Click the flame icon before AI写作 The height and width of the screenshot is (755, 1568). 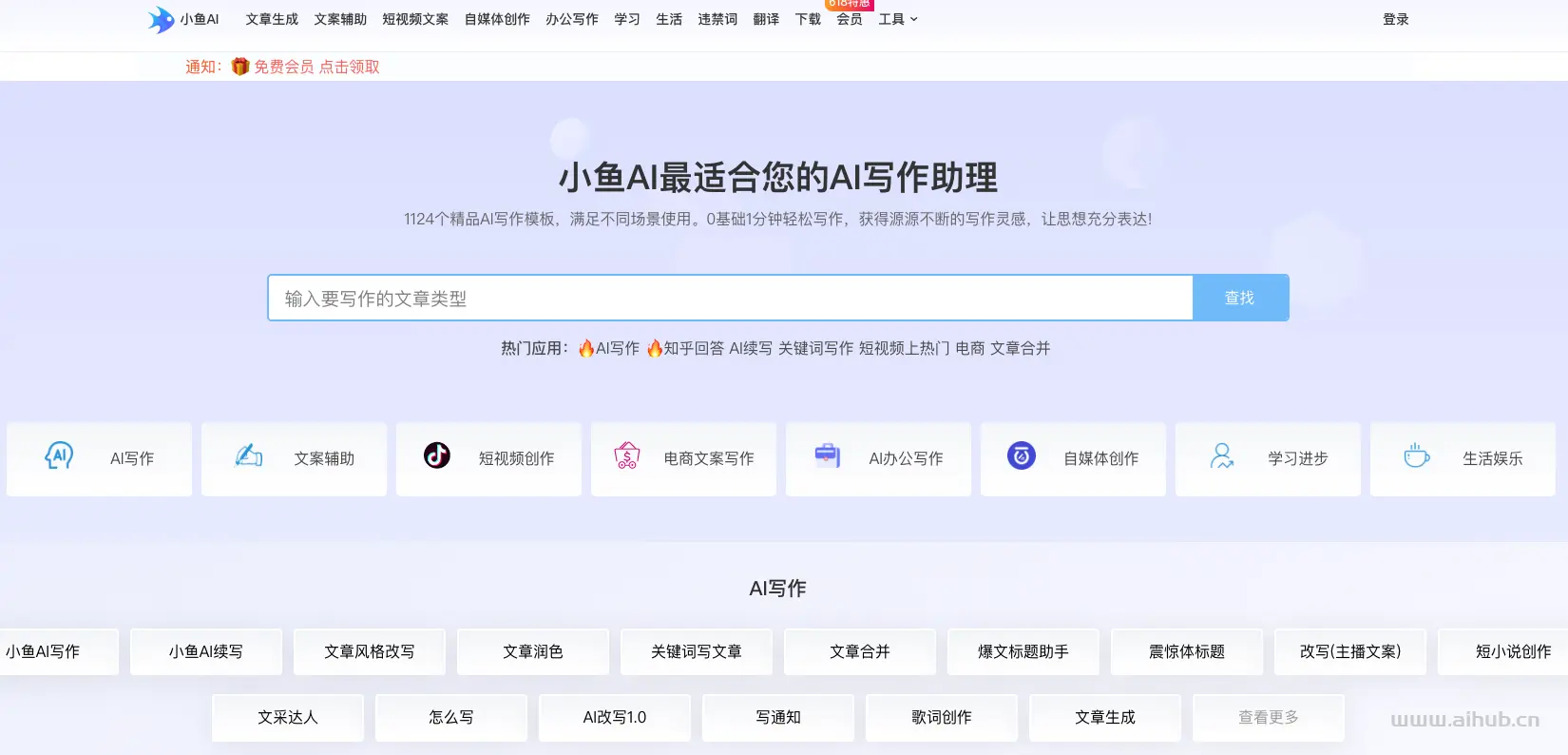click(x=586, y=348)
